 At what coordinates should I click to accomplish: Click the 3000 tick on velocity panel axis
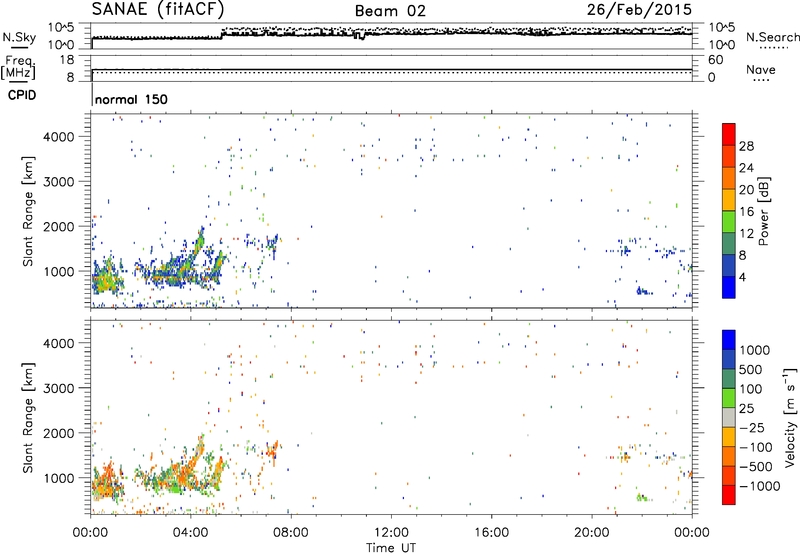pyautogui.click(x=59, y=388)
